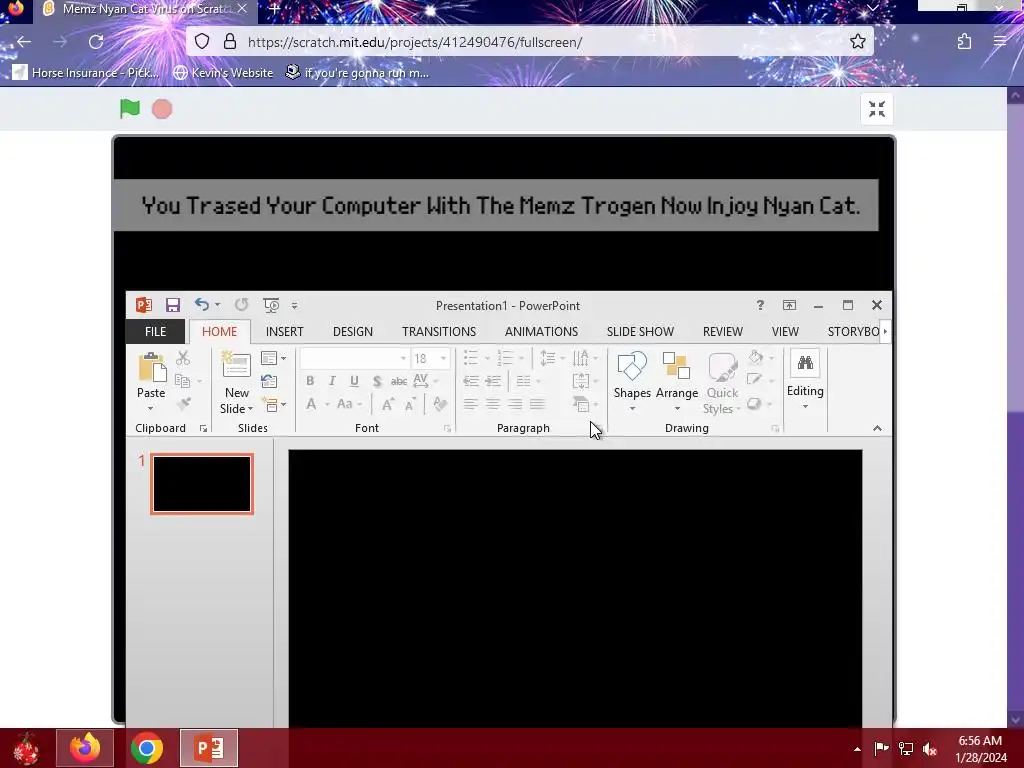Open Chrome from the taskbar

click(147, 748)
